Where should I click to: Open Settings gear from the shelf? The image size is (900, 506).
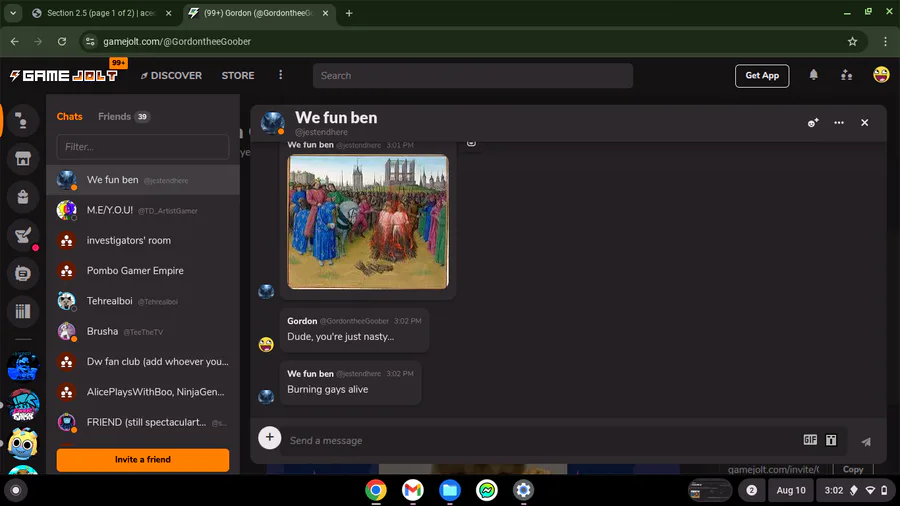(x=523, y=490)
